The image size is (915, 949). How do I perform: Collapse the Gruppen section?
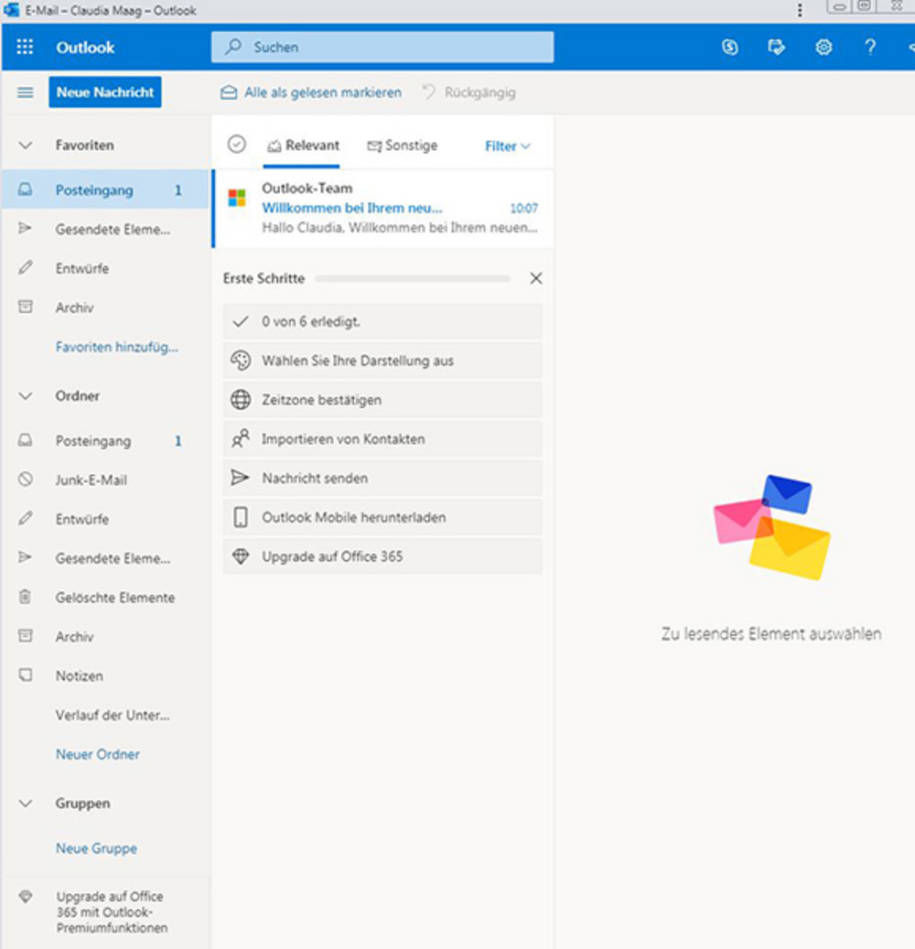[25, 803]
